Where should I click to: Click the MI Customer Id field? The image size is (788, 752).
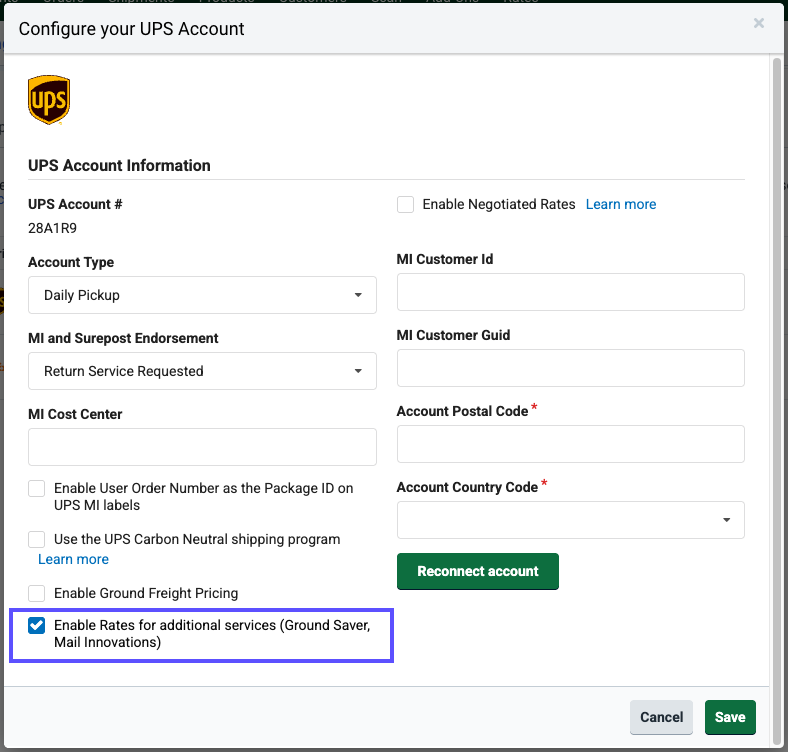(x=570, y=292)
